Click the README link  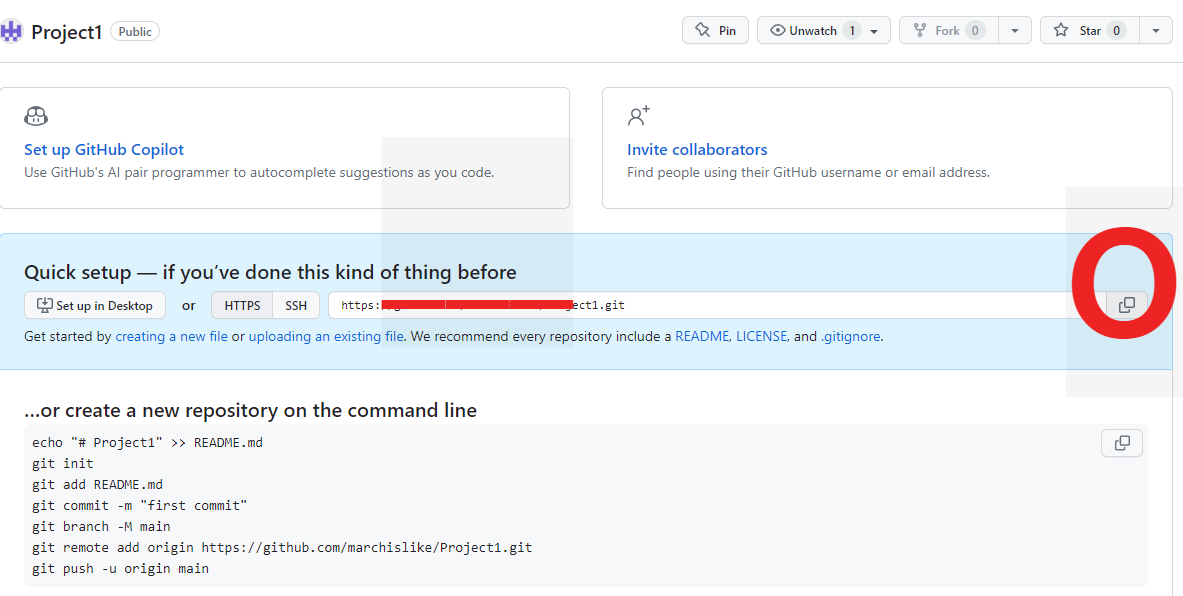(x=702, y=336)
